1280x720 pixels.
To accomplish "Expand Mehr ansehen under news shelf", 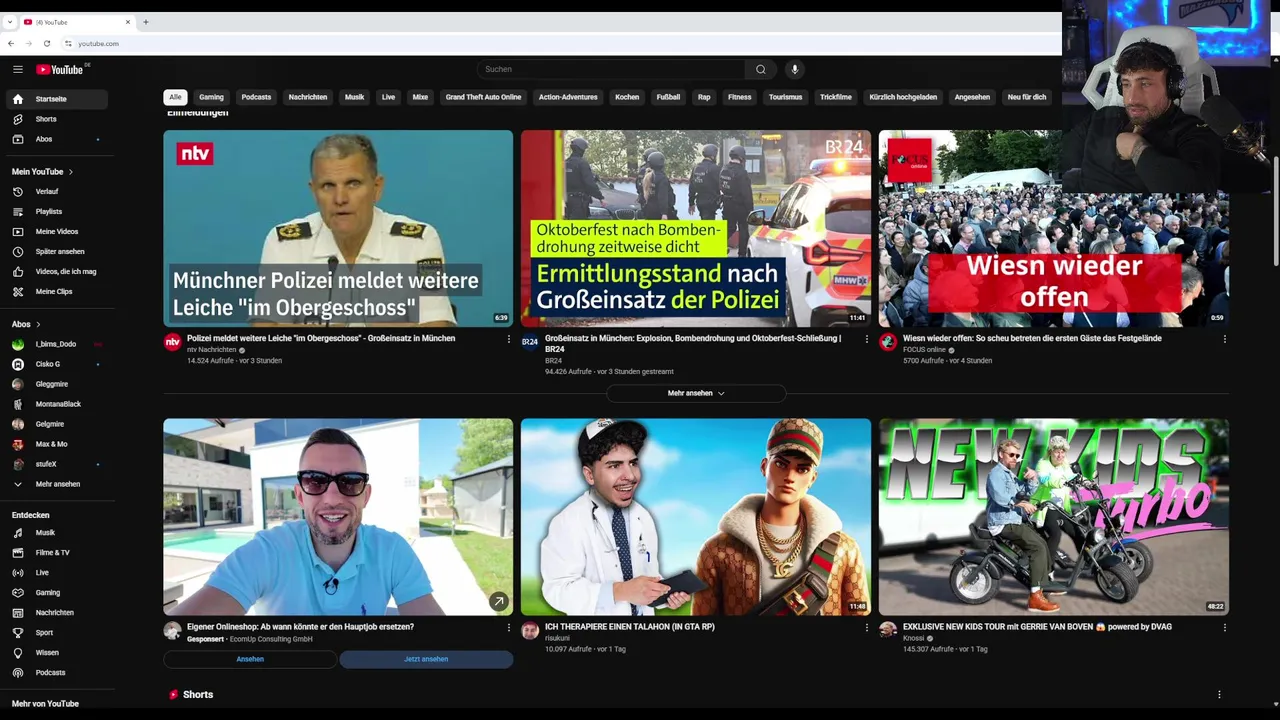I will 696,393.
